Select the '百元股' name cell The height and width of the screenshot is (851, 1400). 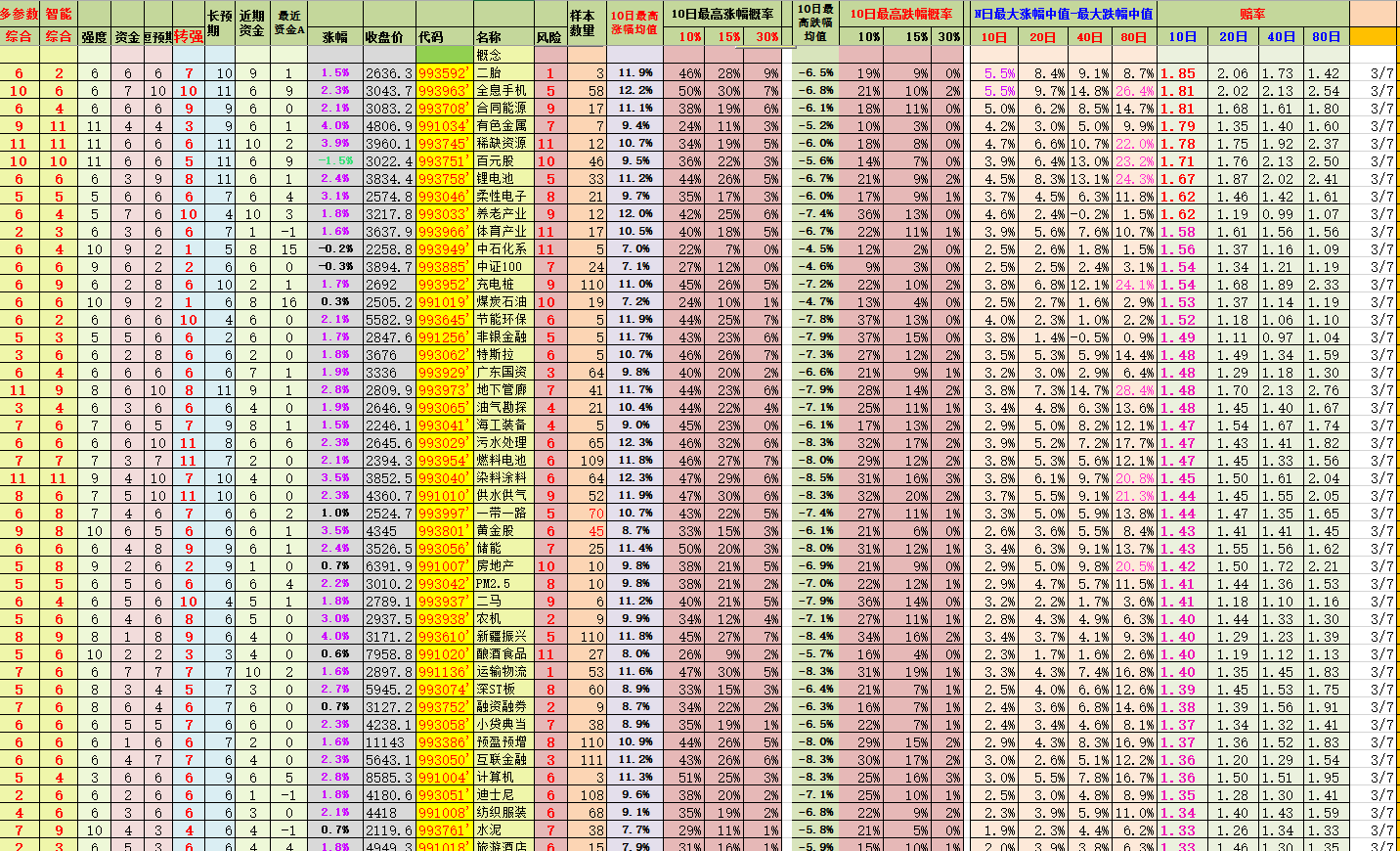(x=503, y=161)
